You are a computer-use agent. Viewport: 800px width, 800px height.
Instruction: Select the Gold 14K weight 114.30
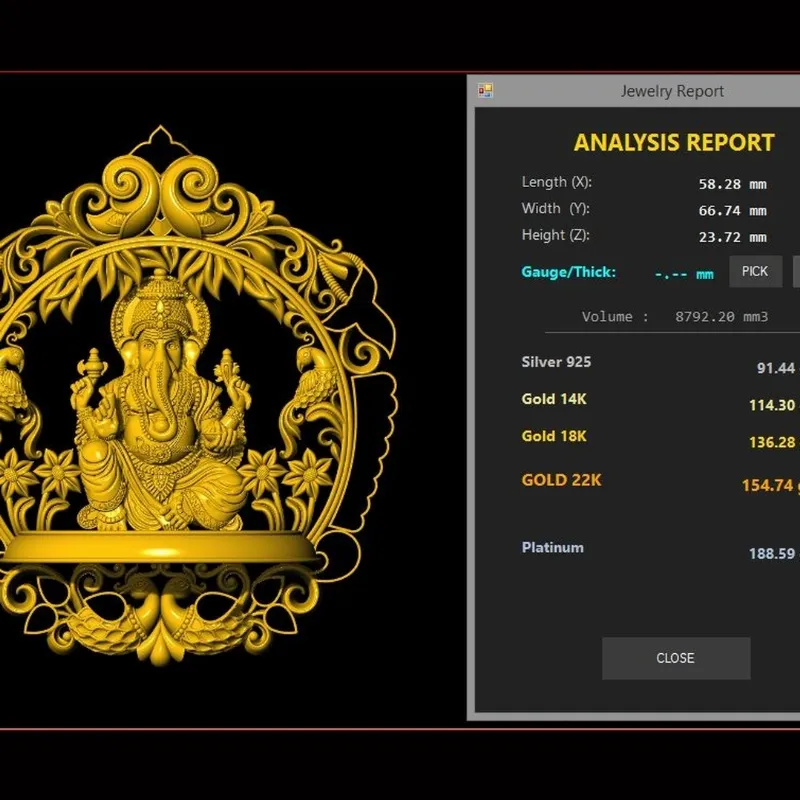click(772, 405)
